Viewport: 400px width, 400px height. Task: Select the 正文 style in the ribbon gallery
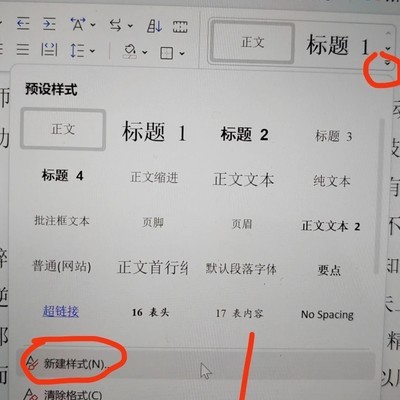point(252,42)
